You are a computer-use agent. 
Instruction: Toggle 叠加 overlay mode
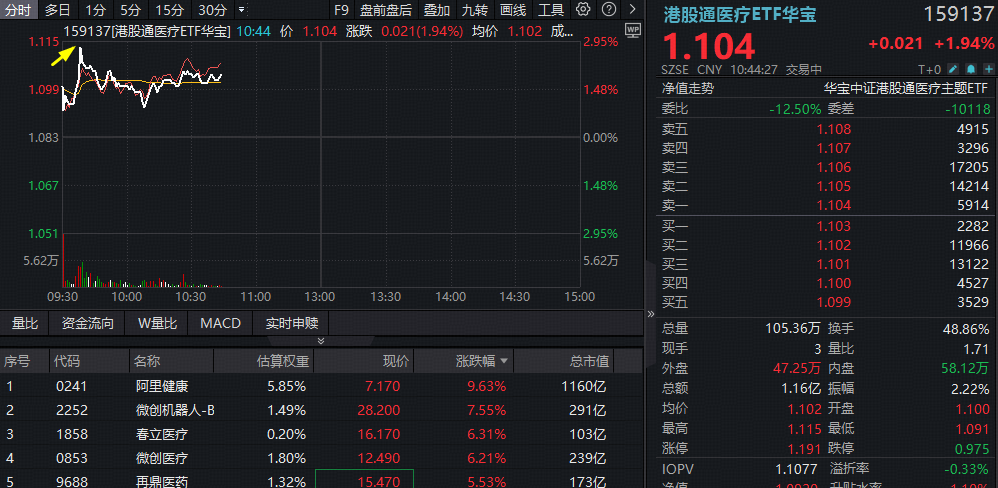436,10
